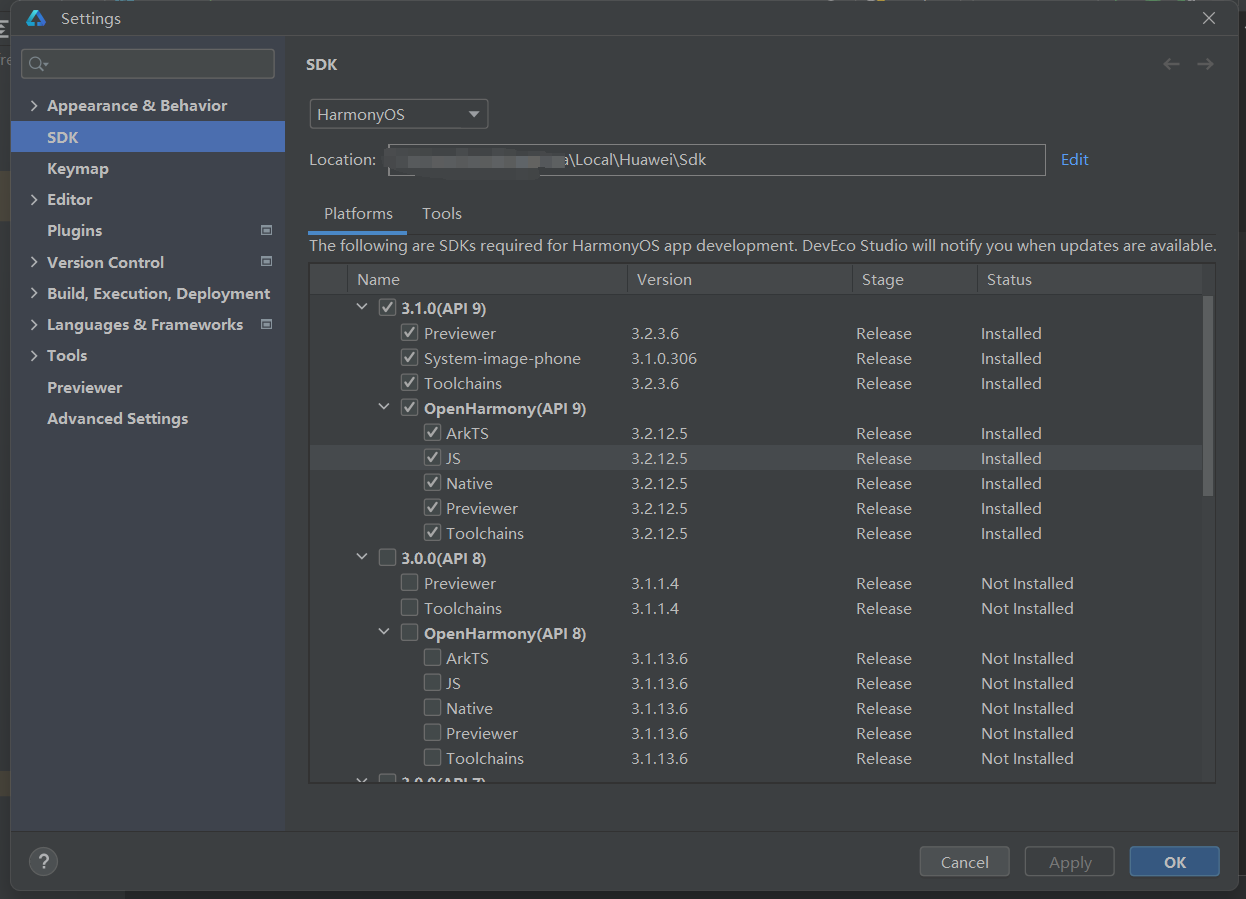Open Advanced Settings page
The width and height of the screenshot is (1246, 899).
click(x=117, y=419)
